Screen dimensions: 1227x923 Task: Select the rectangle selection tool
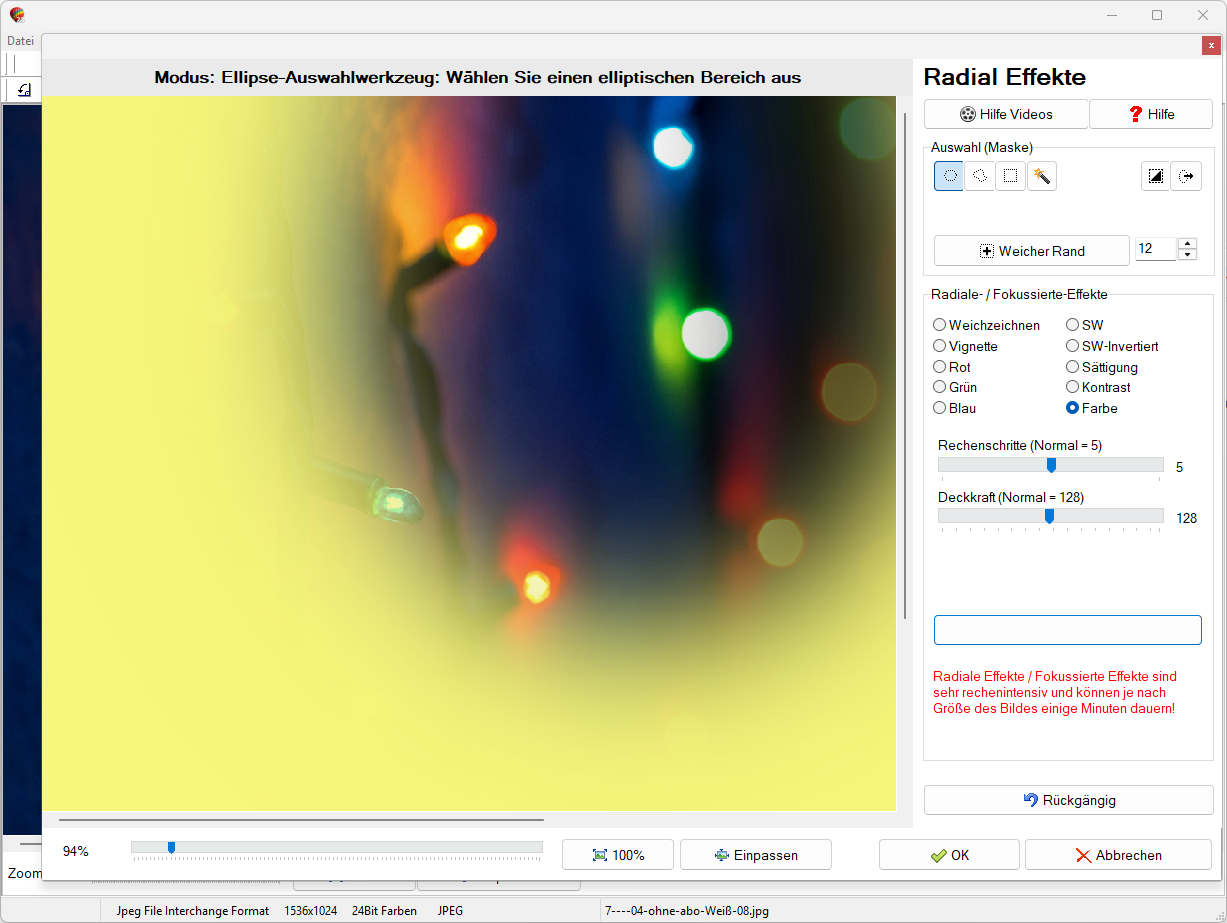(x=1011, y=176)
